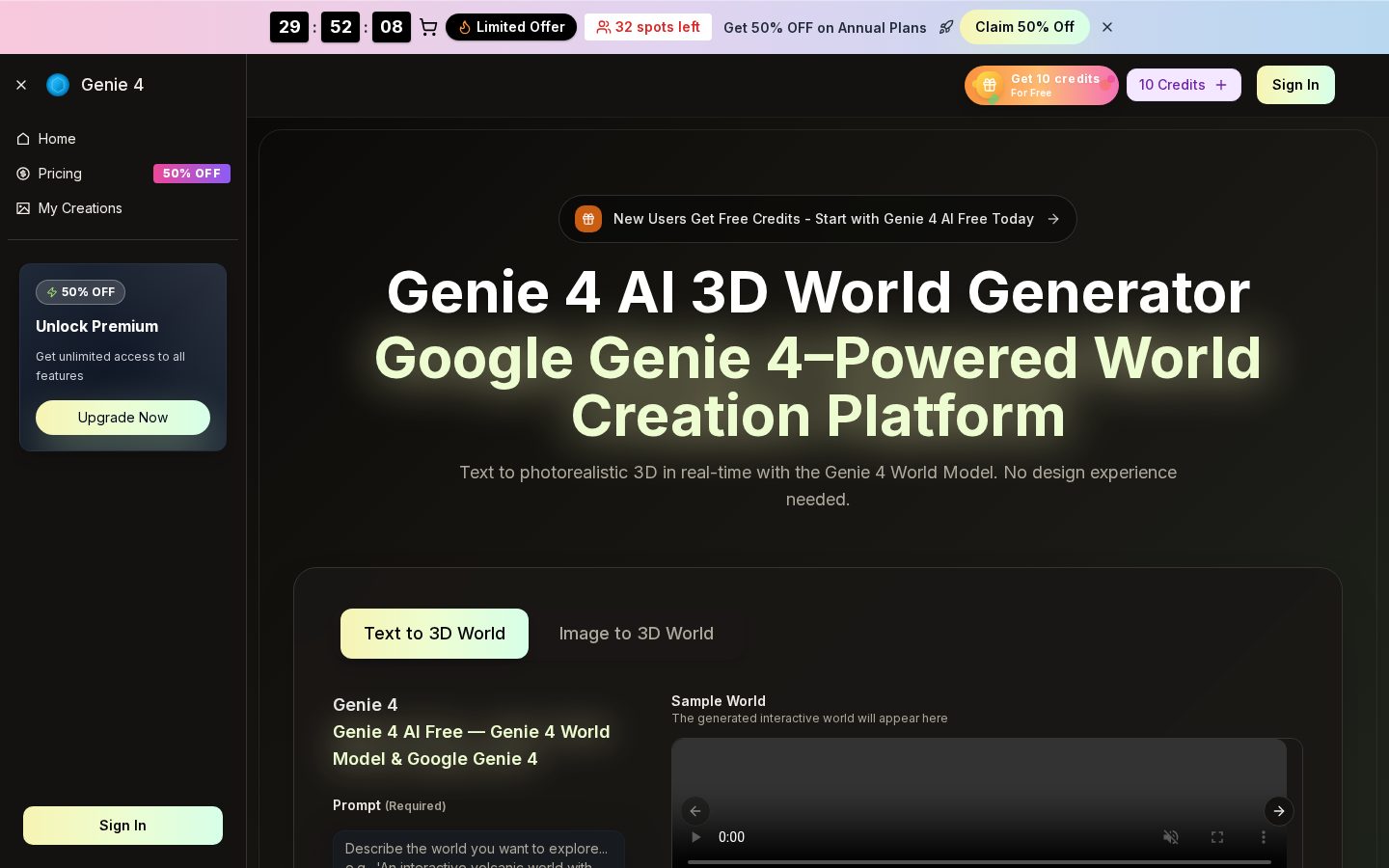Open the Home sidebar item
This screenshot has height=868, width=1389.
tap(123, 139)
